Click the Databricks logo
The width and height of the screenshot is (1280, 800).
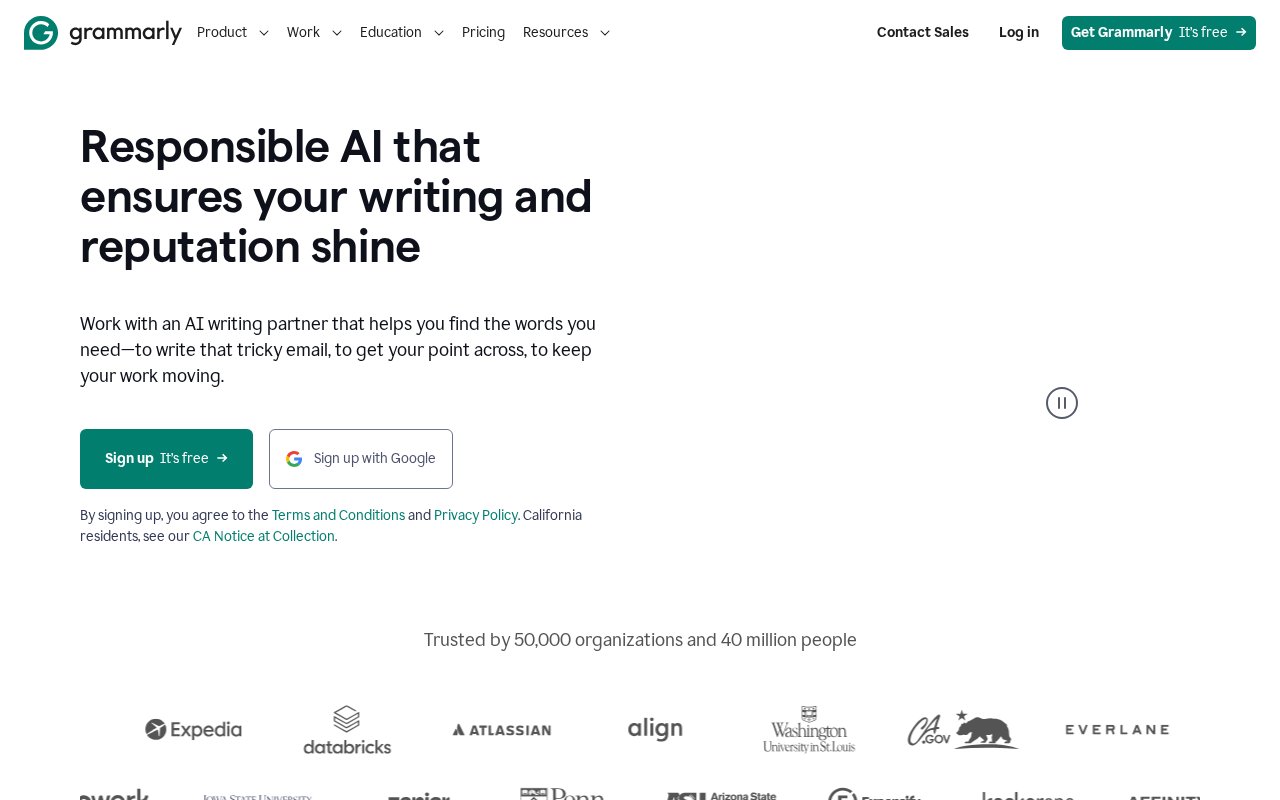[x=347, y=730]
